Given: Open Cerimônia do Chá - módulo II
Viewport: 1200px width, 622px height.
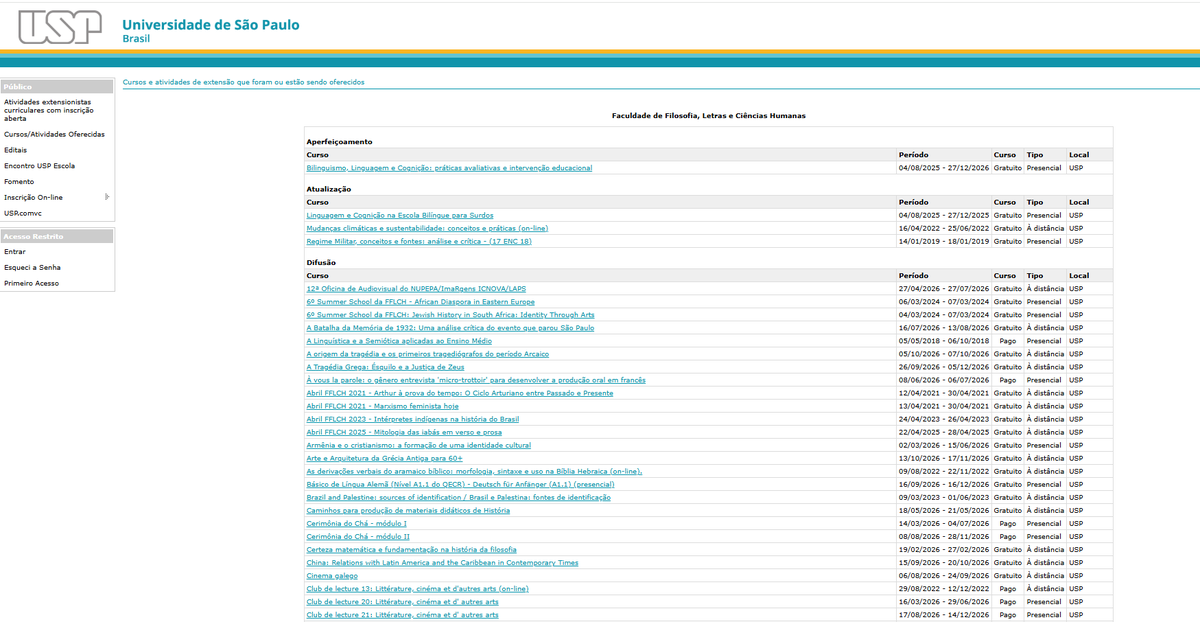Looking at the screenshot, I should [357, 536].
